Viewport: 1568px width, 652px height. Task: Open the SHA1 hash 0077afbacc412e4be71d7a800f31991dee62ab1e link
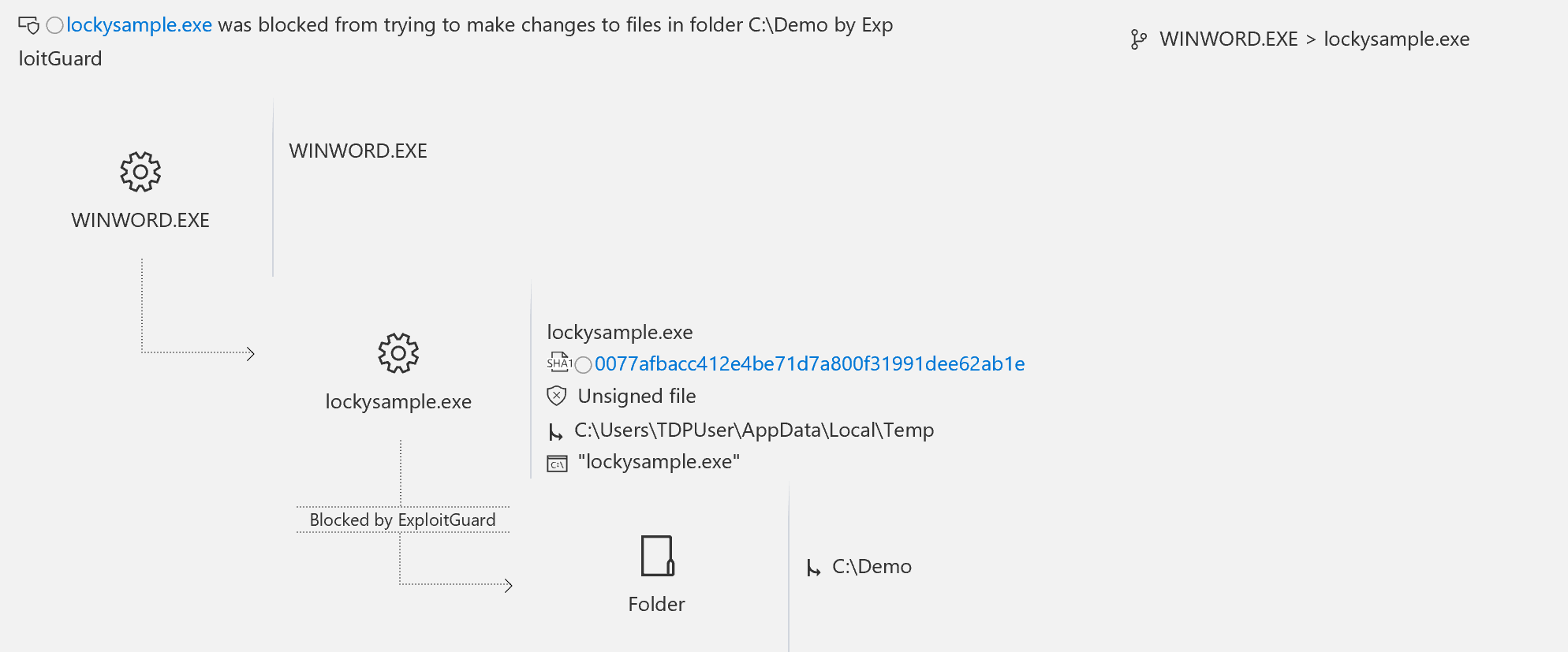click(810, 363)
